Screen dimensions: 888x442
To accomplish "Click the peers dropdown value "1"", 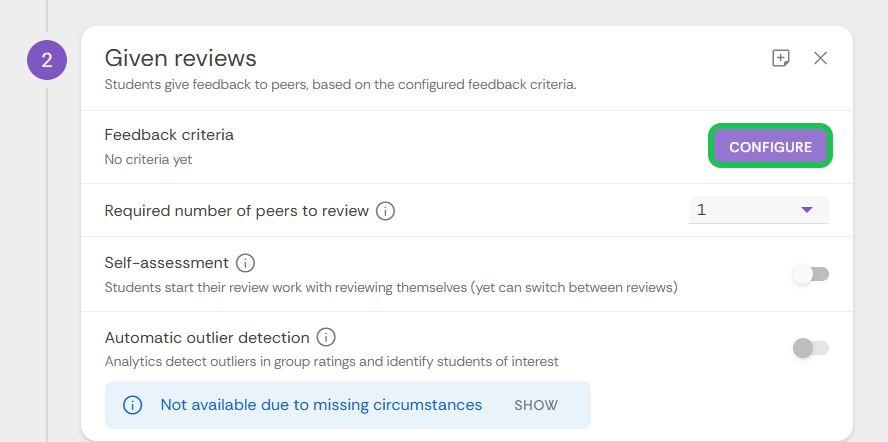I will pyautogui.click(x=702, y=210).
